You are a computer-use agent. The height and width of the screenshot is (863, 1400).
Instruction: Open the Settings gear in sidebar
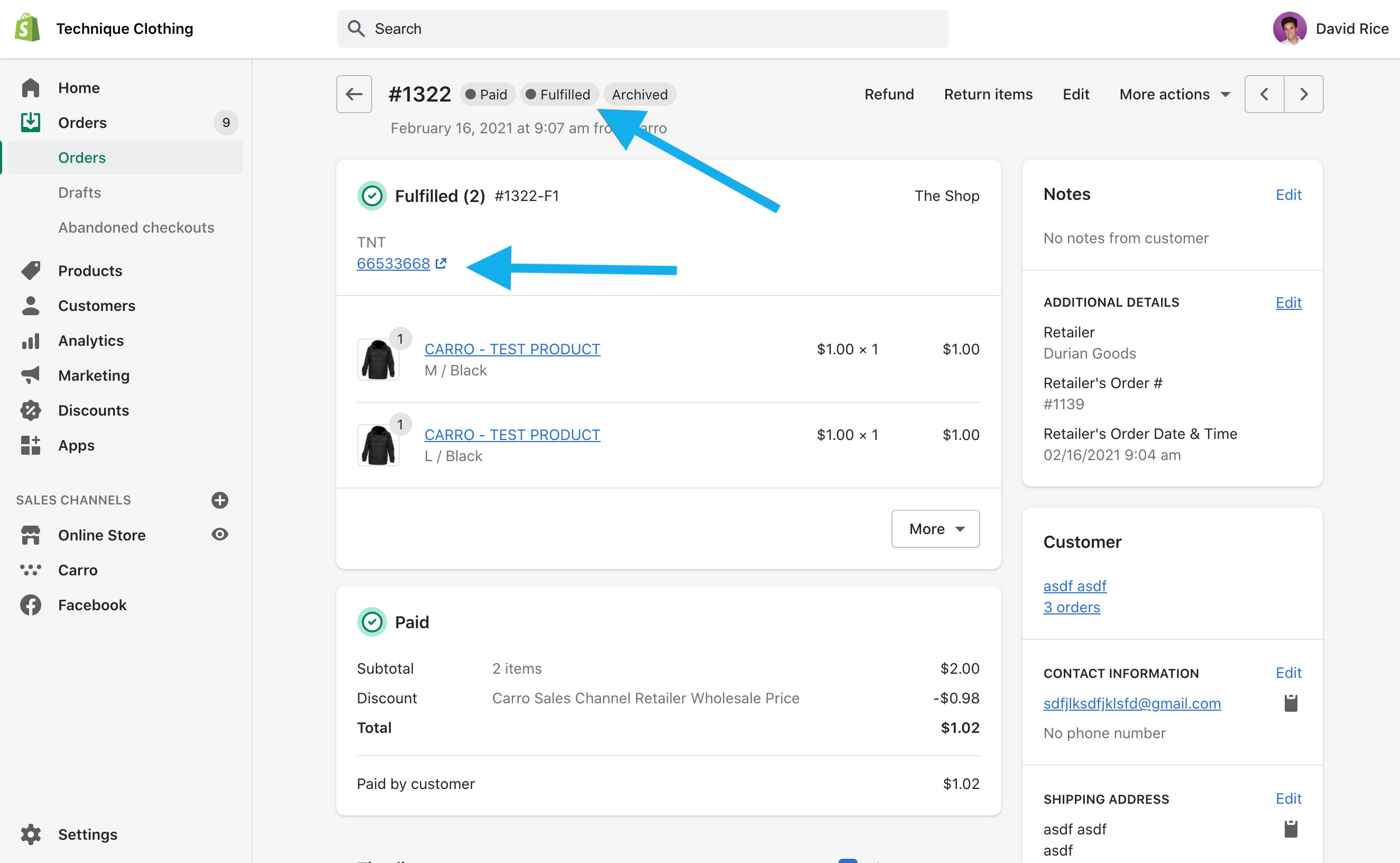coord(31,834)
